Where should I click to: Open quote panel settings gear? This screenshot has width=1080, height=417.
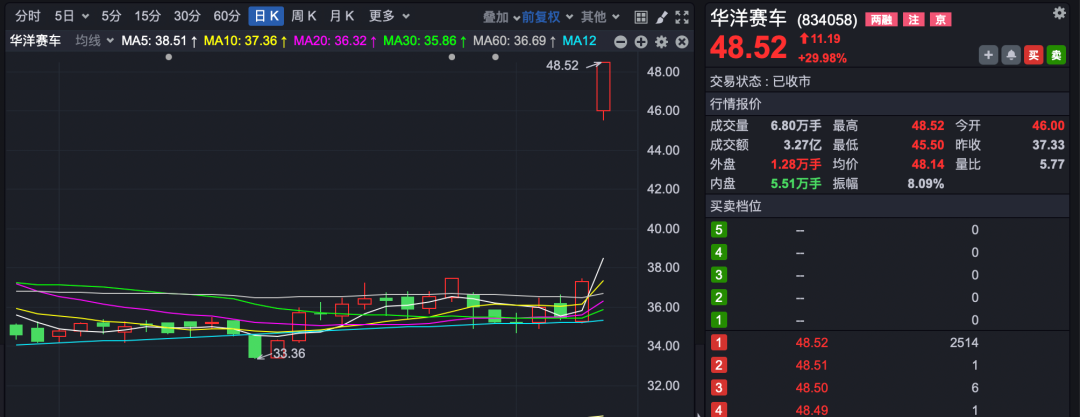pos(1059,12)
